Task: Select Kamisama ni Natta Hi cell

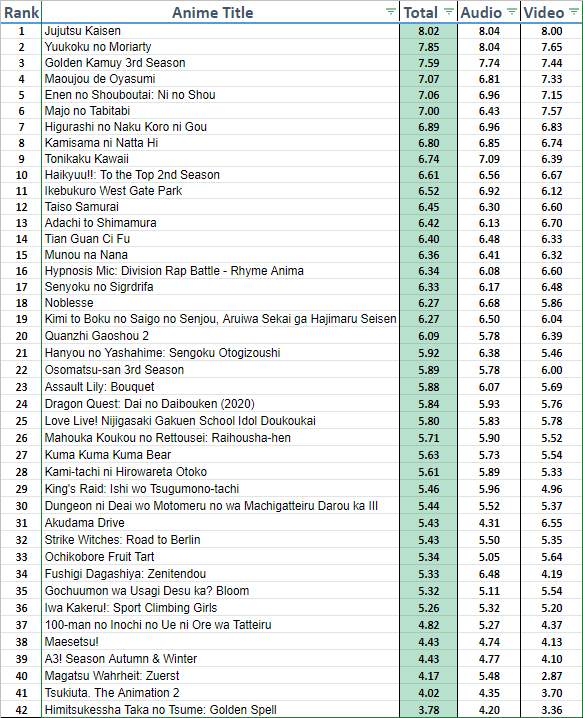Action: pos(220,143)
